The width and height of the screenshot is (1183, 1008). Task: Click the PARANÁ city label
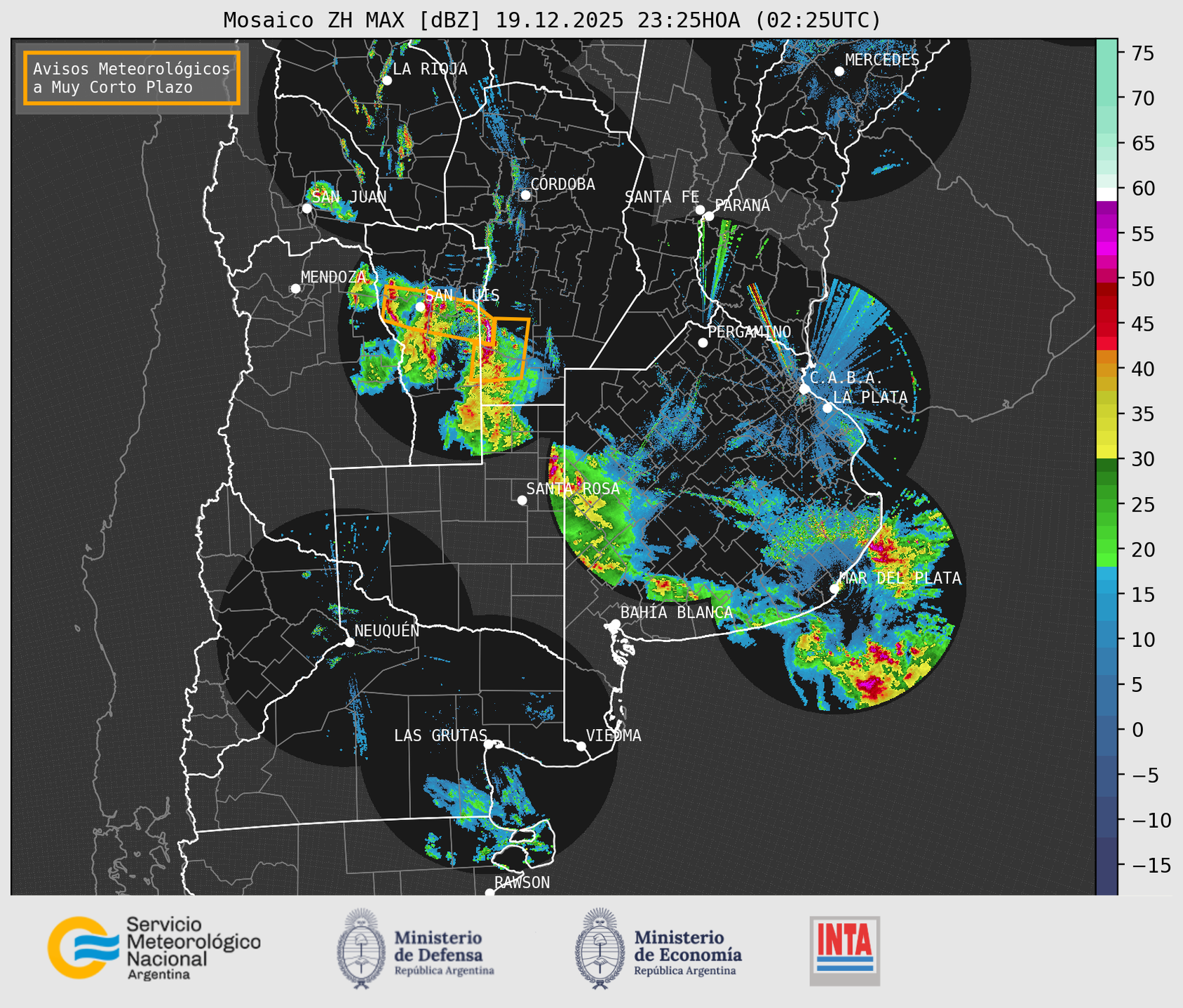point(743,205)
